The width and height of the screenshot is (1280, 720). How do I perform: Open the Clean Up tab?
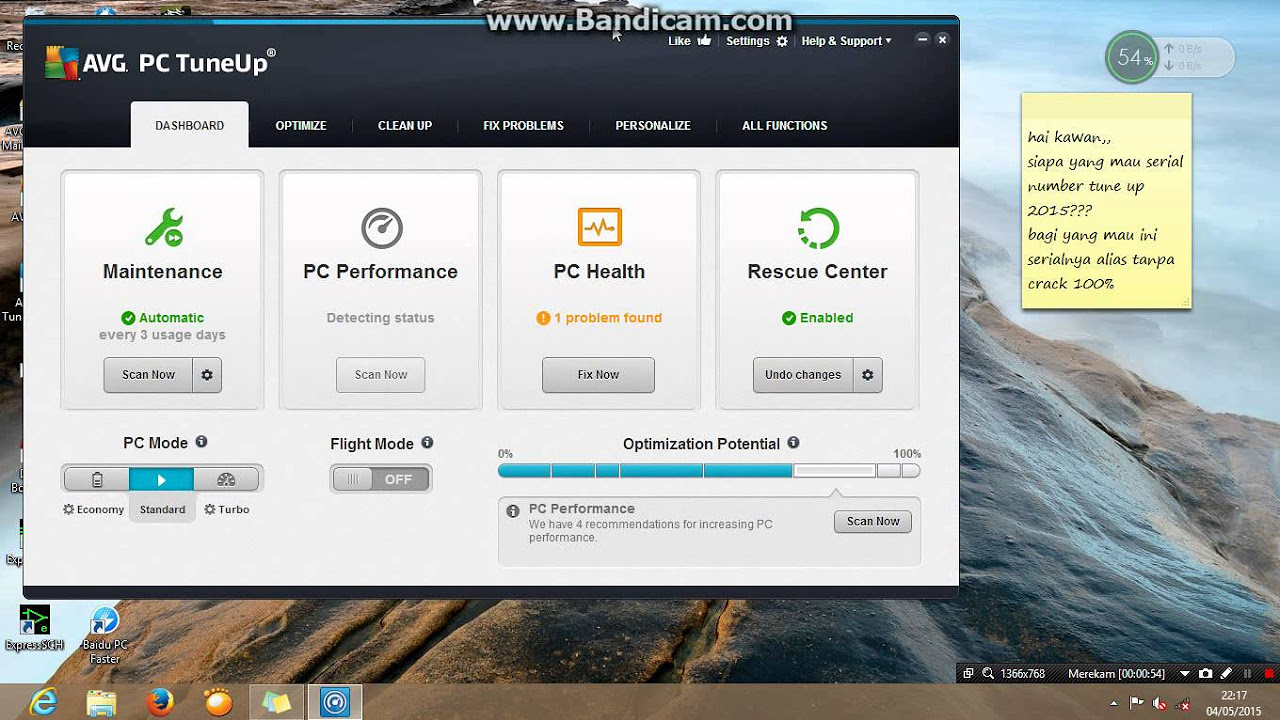point(405,126)
